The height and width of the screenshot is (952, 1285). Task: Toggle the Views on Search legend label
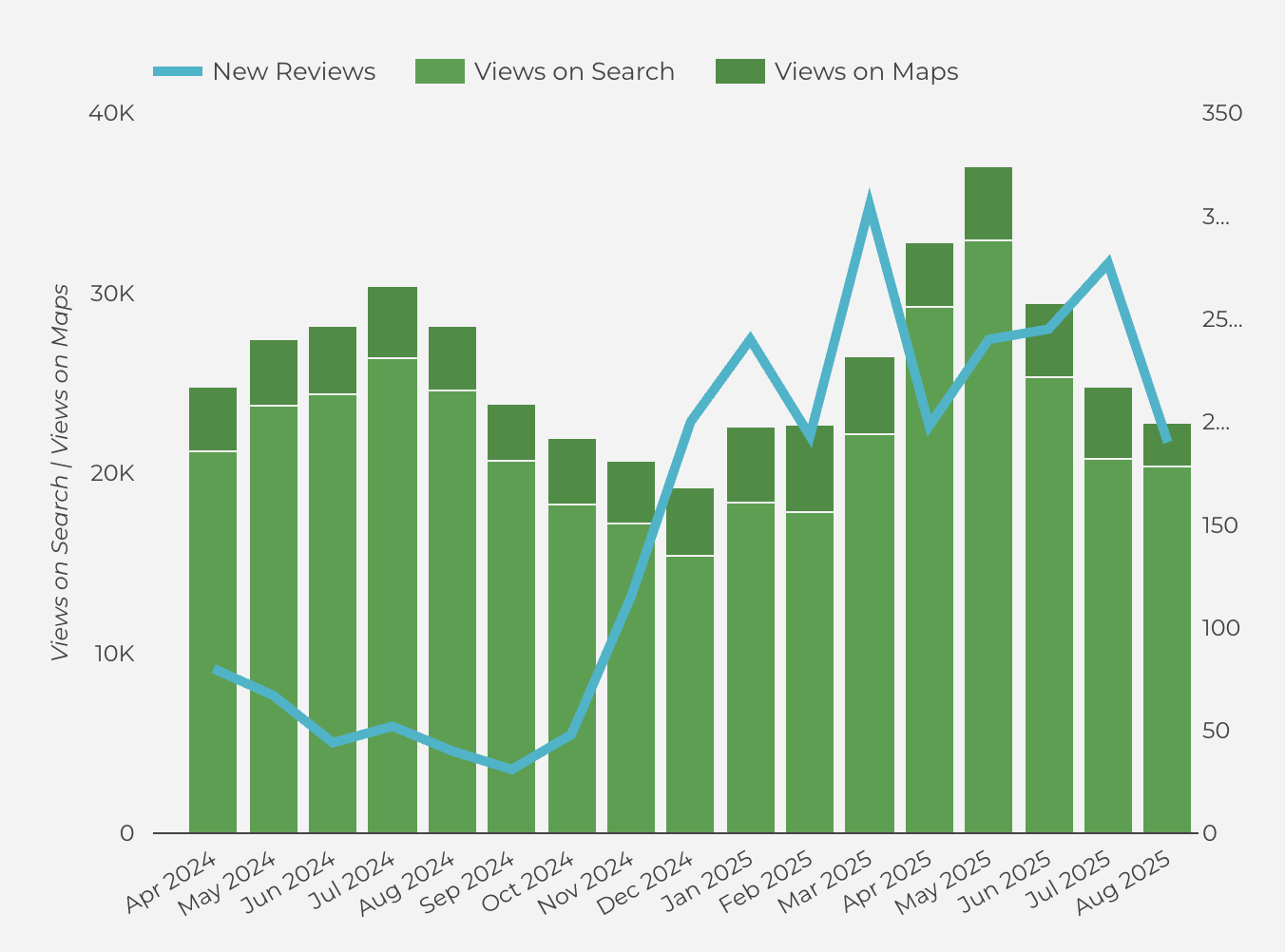click(574, 71)
